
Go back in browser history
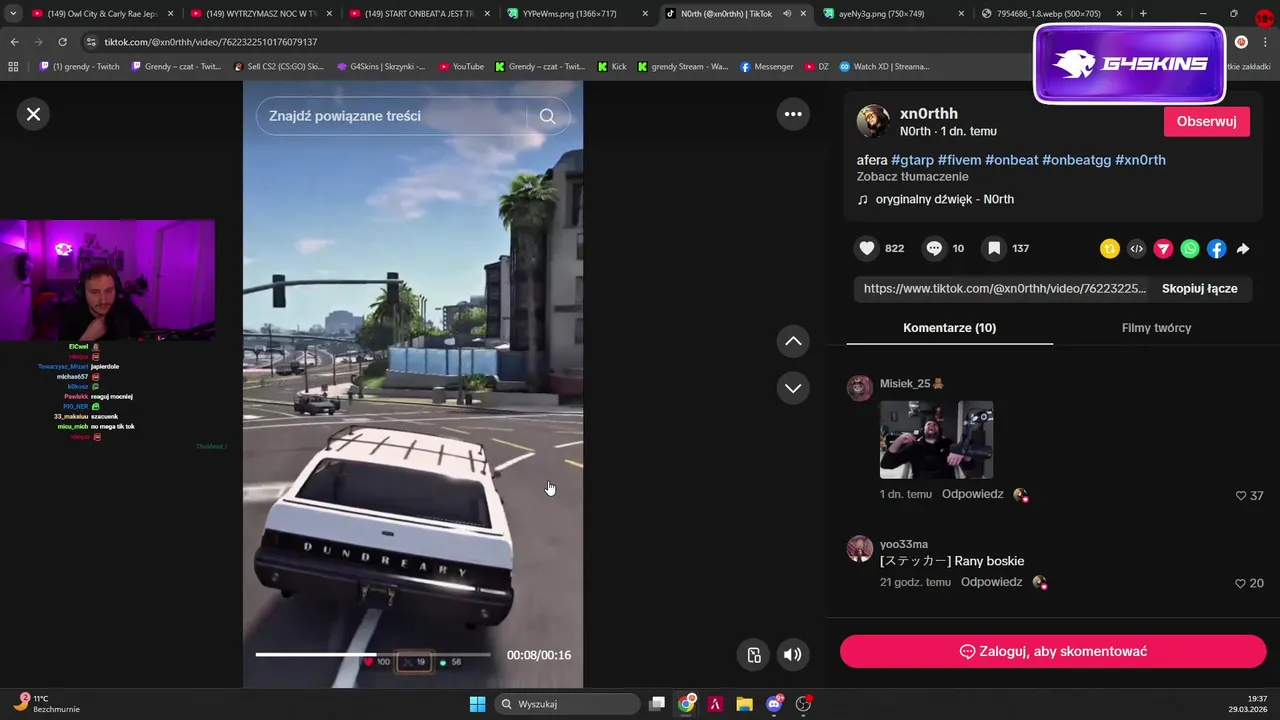pyautogui.click(x=14, y=42)
